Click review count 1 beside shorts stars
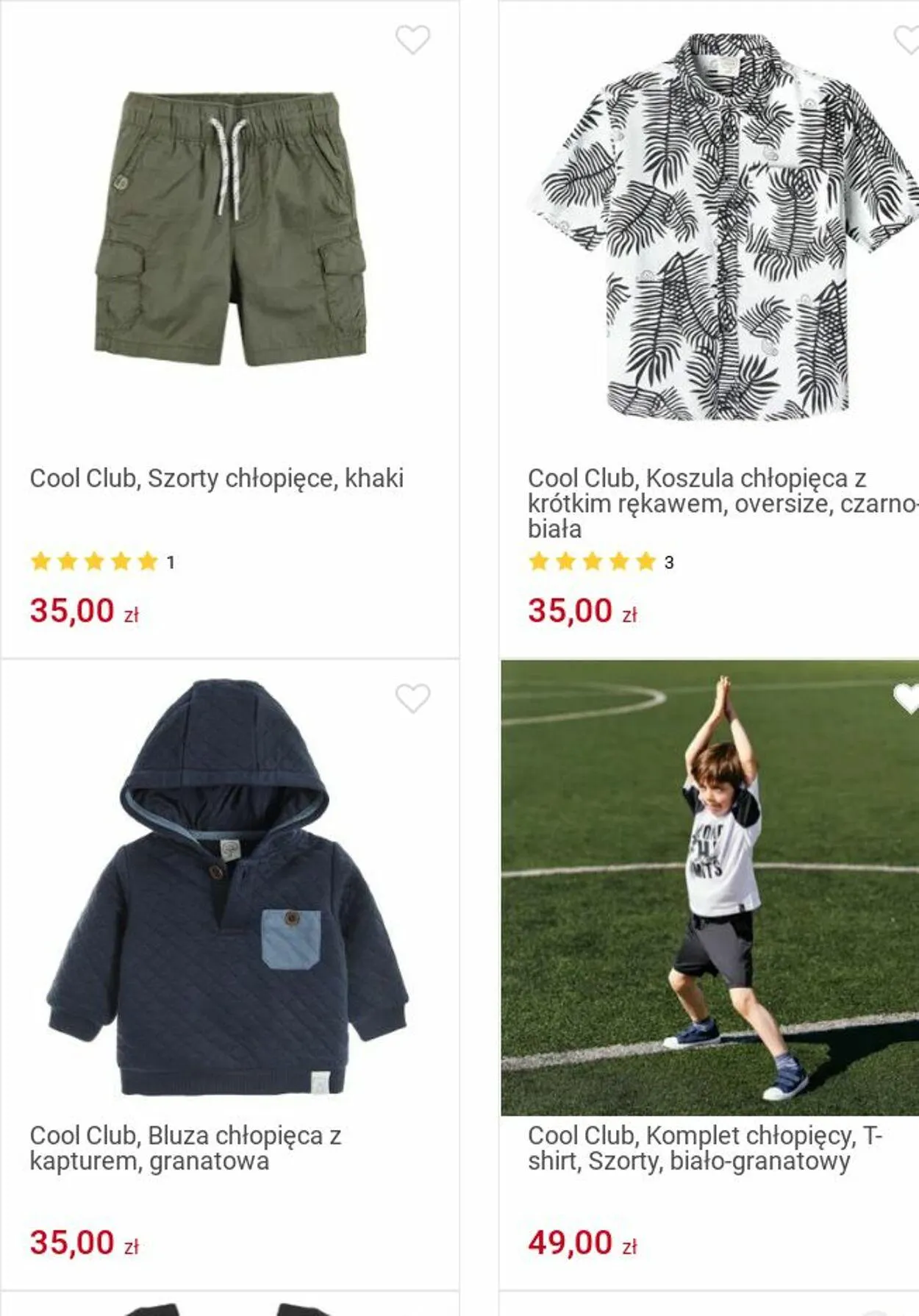 (x=171, y=562)
